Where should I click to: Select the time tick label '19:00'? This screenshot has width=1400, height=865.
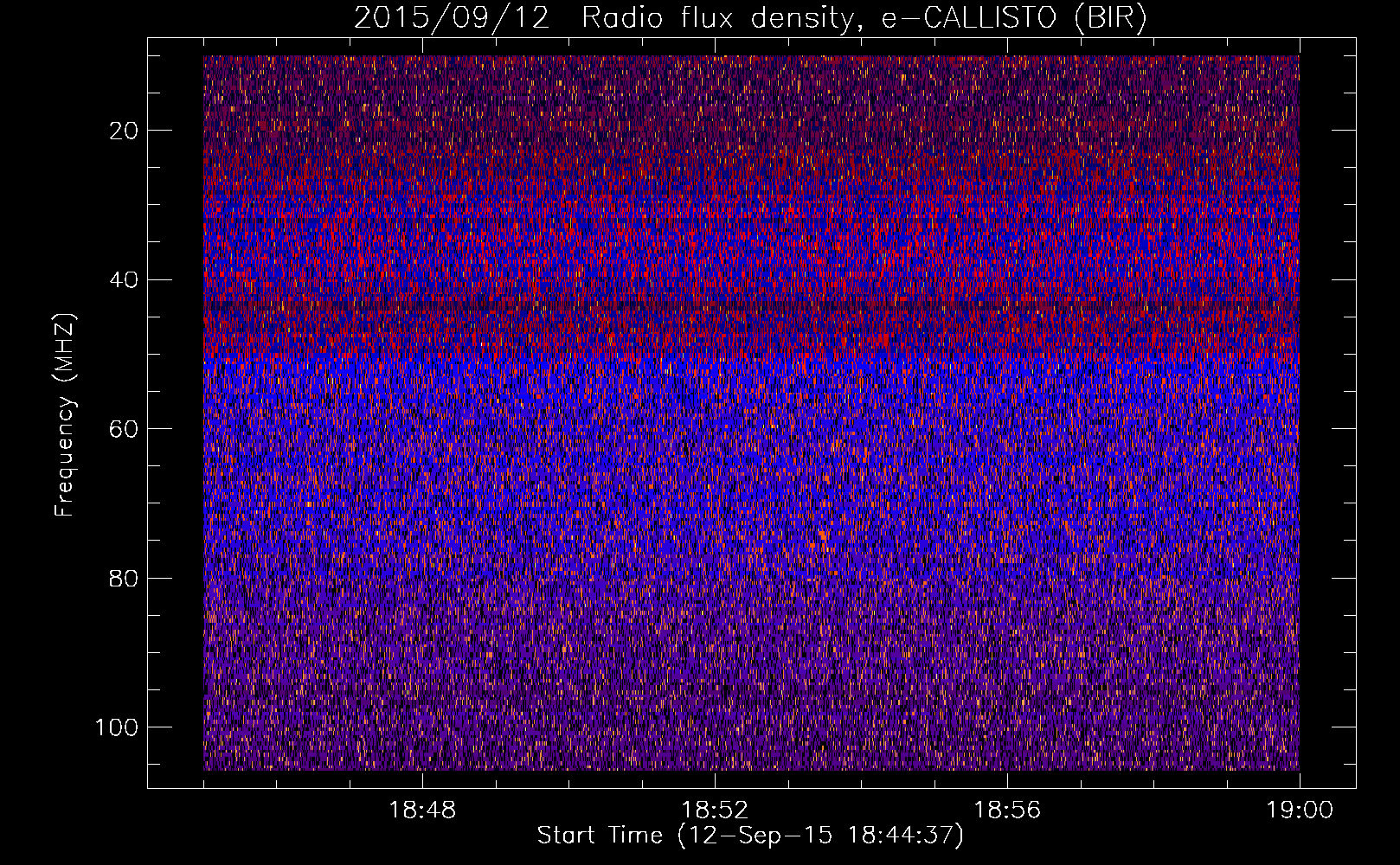[x=1300, y=811]
